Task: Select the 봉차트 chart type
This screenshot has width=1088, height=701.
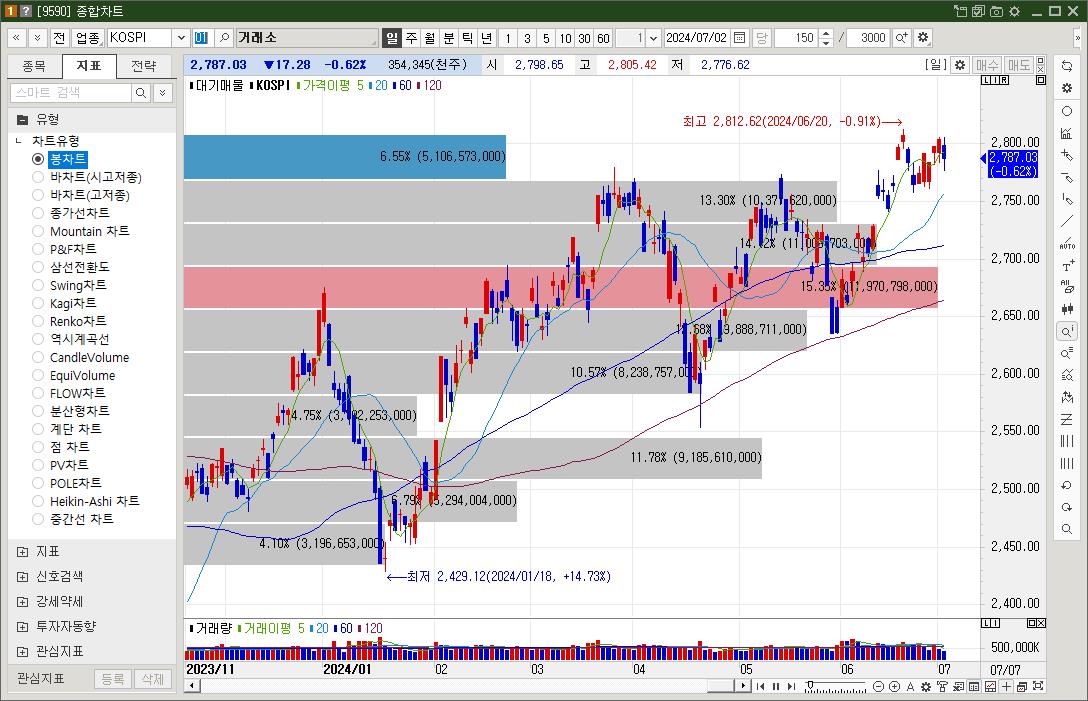Action: (x=59, y=159)
